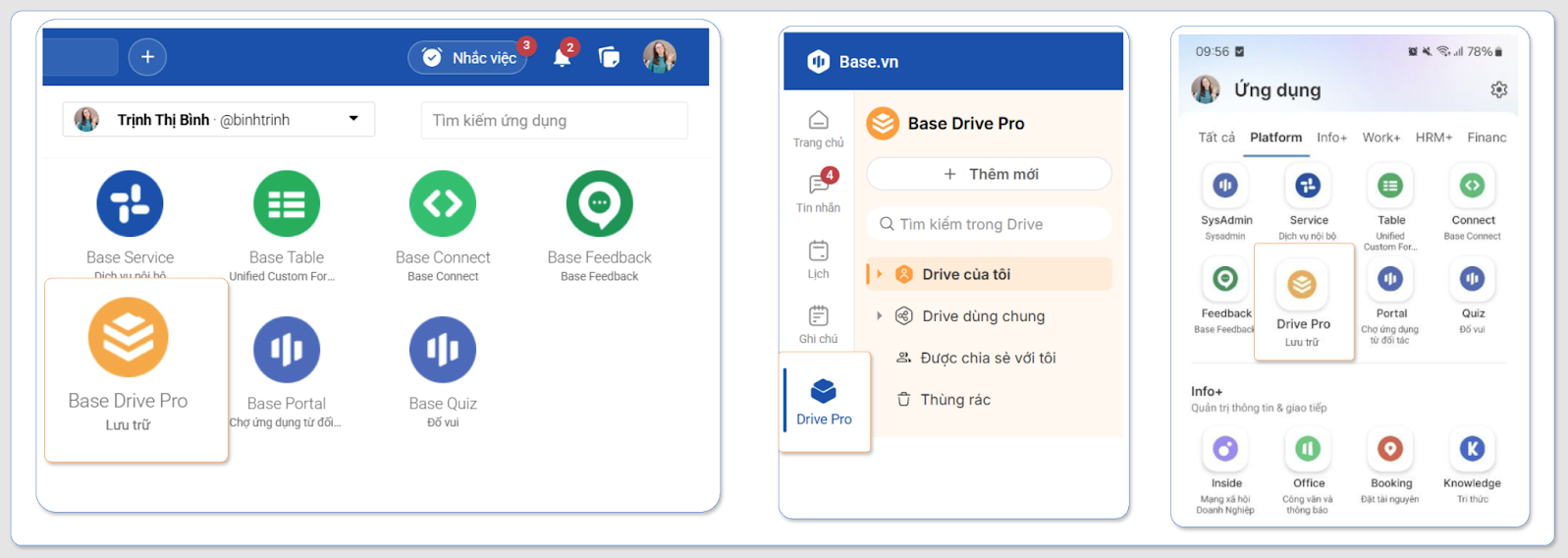The width and height of the screenshot is (1568, 558).
Task: Click the Base Drive Pro title icon
Action: [x=883, y=124]
